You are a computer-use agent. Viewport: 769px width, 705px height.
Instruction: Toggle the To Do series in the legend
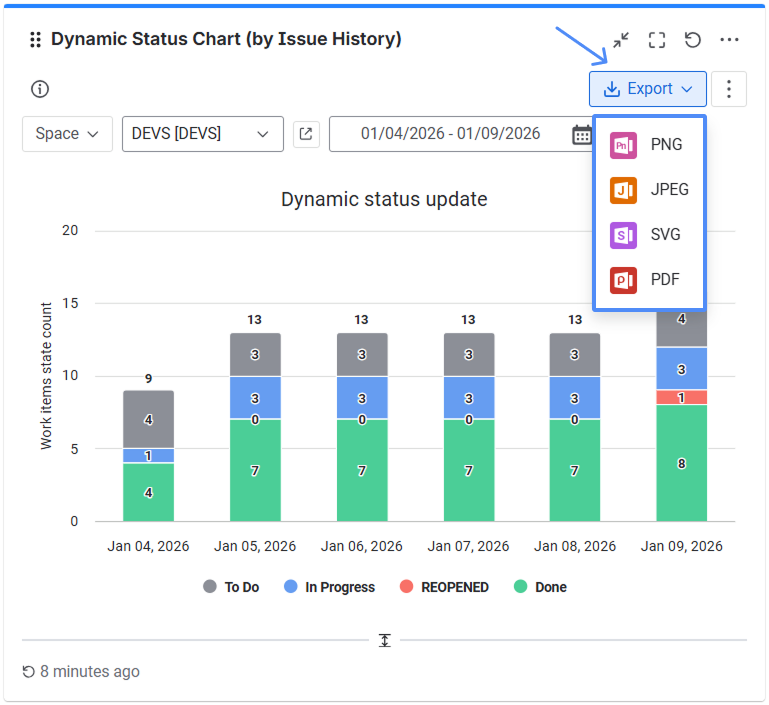pos(231,587)
